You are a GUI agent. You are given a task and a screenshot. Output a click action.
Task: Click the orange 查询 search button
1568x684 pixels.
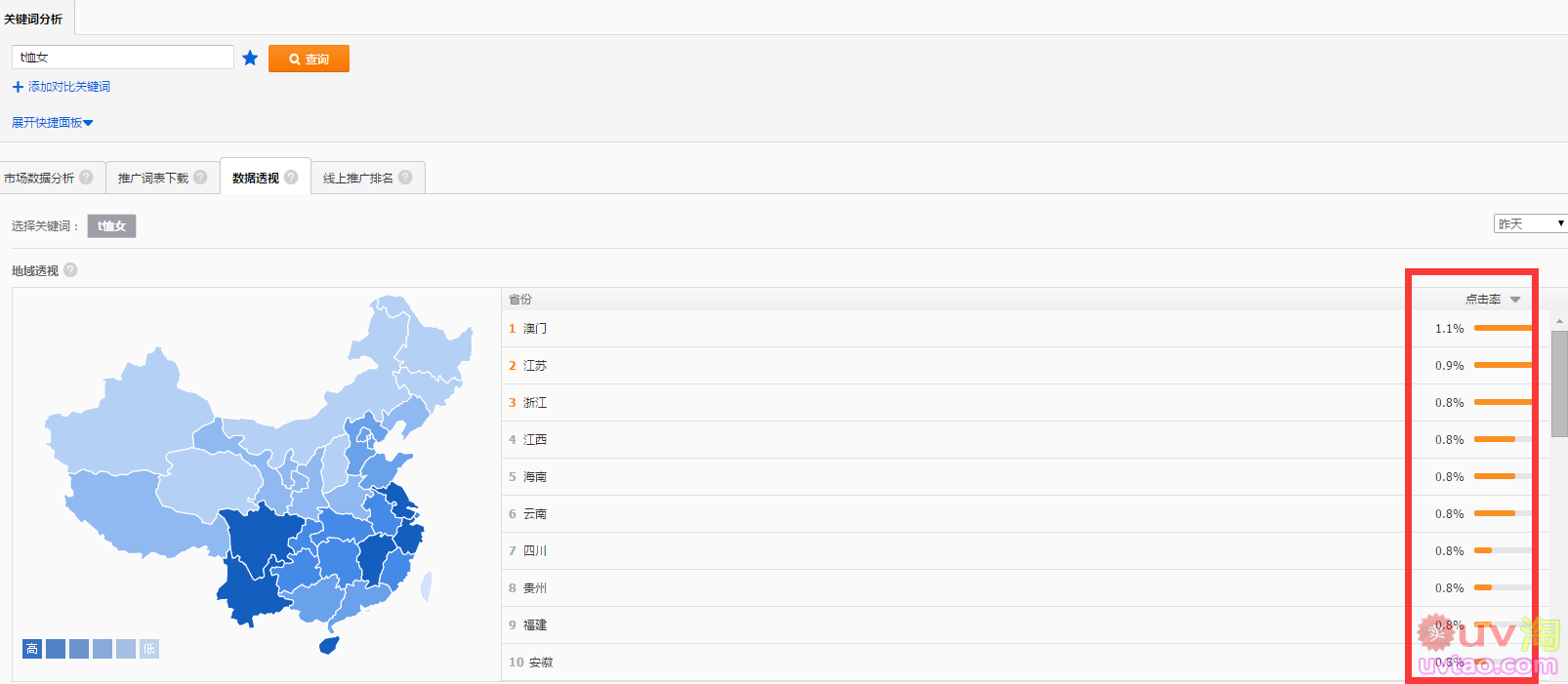(309, 59)
